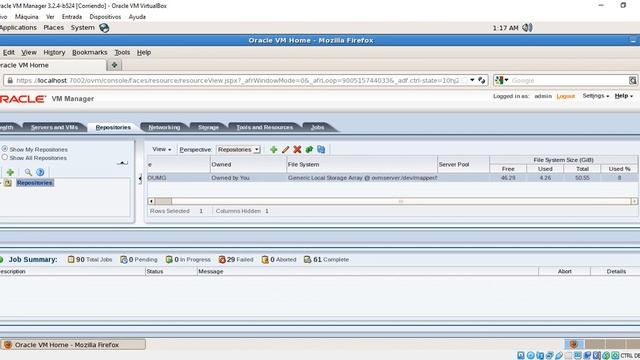Click the GNOME panel web browser globe launcher
Viewport: 640px width, 360px height.
(104, 28)
